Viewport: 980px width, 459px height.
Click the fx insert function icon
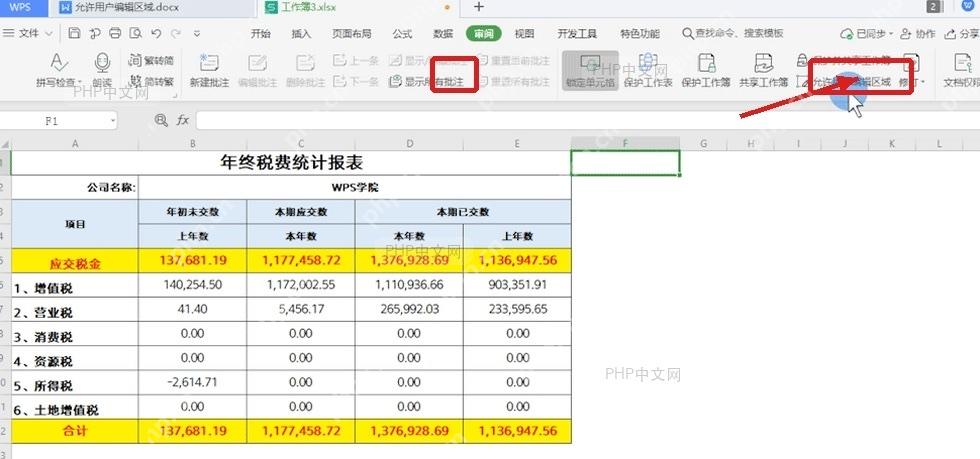[182, 120]
